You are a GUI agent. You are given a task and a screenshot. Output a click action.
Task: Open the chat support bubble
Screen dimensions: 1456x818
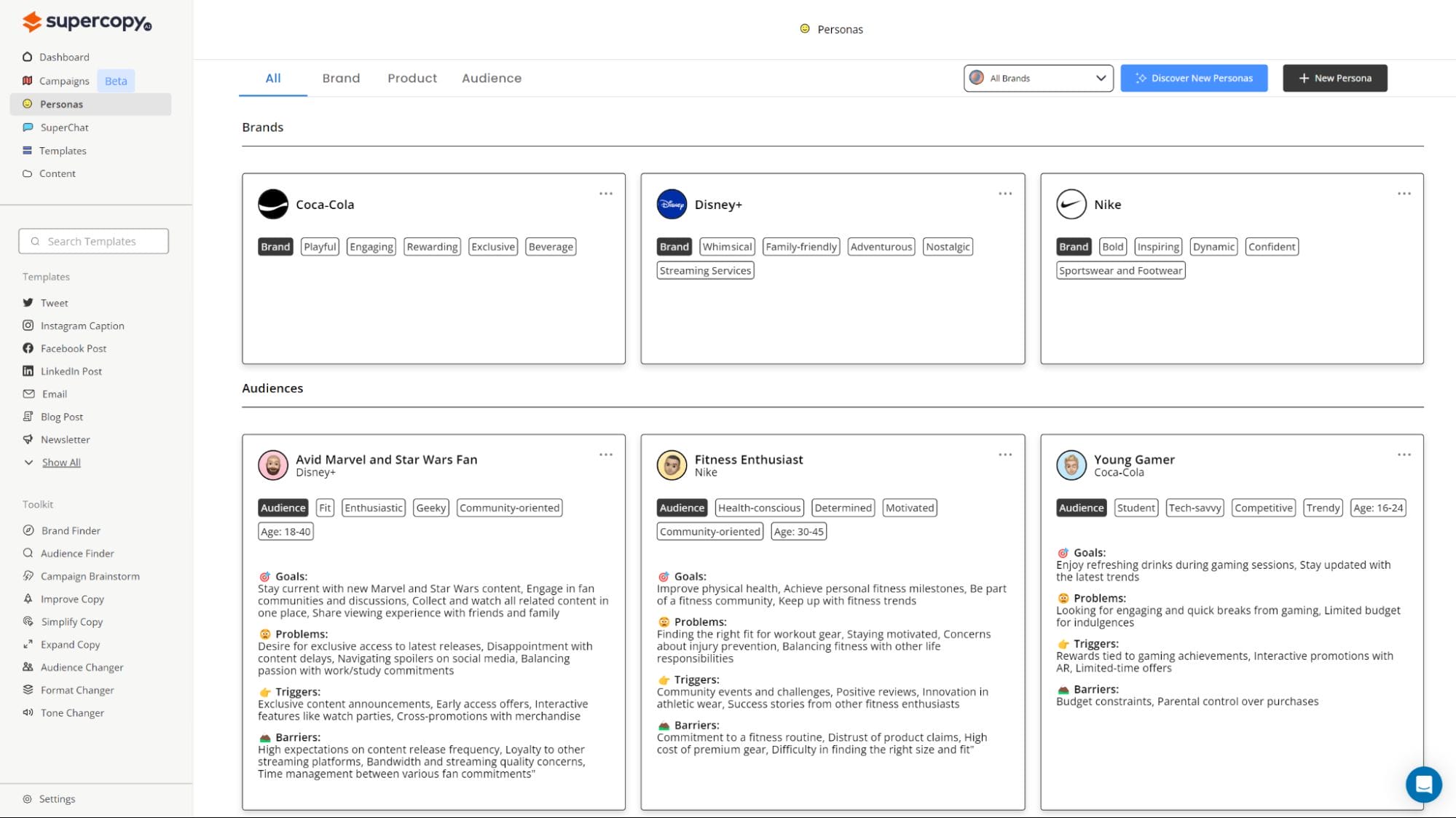coord(1422,784)
